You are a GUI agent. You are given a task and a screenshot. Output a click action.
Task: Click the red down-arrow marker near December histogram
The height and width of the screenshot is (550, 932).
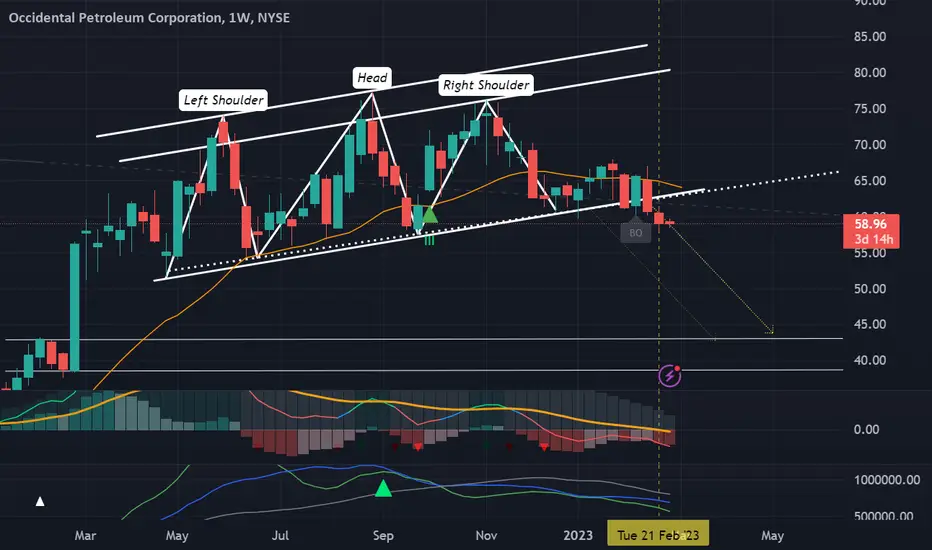tap(544, 447)
